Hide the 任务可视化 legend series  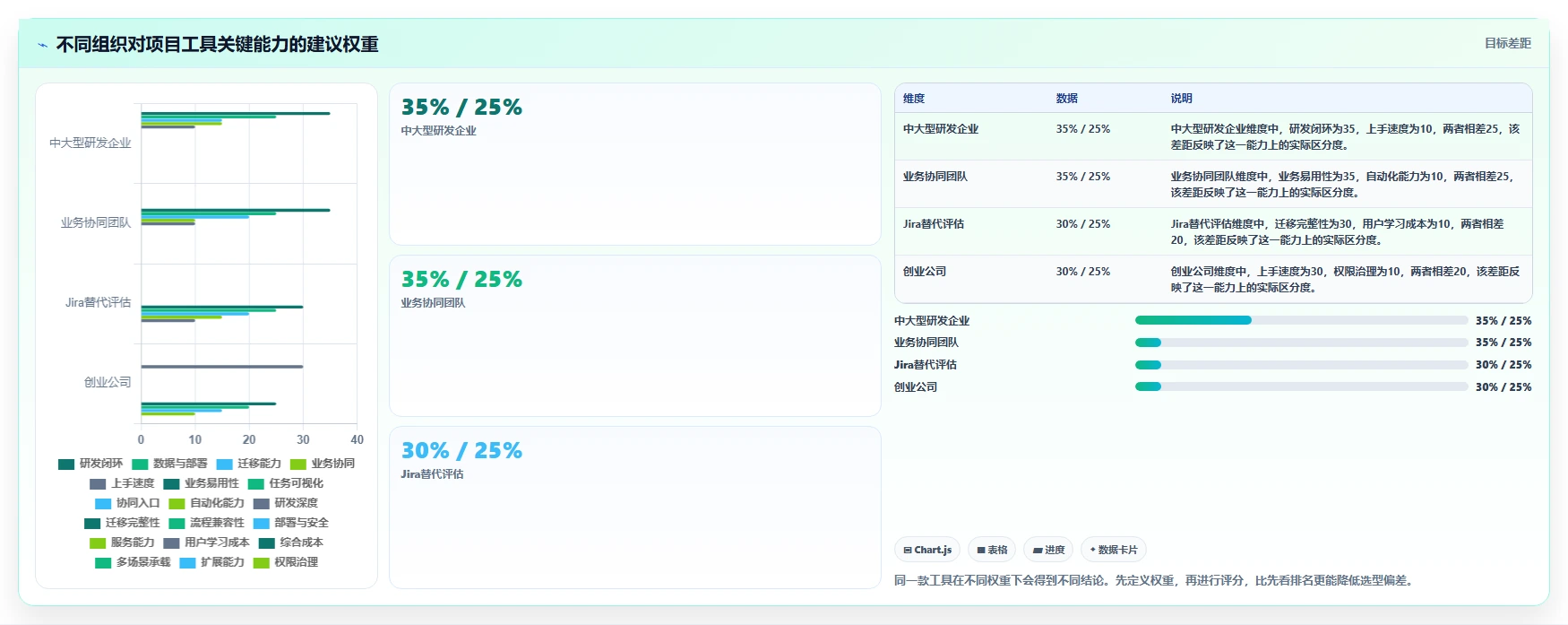[286, 483]
